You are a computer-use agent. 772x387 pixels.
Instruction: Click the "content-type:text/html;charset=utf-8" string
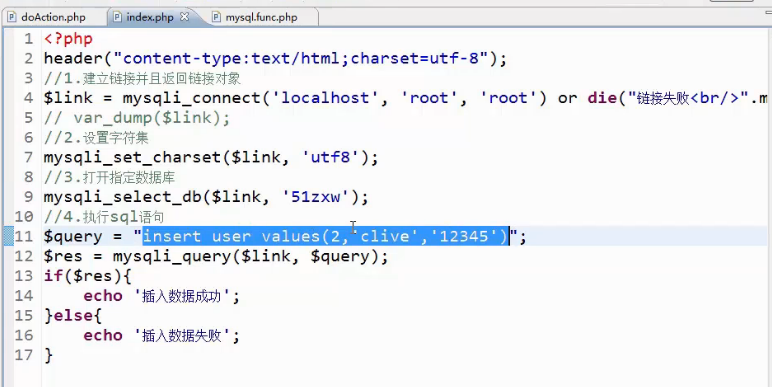point(300,59)
